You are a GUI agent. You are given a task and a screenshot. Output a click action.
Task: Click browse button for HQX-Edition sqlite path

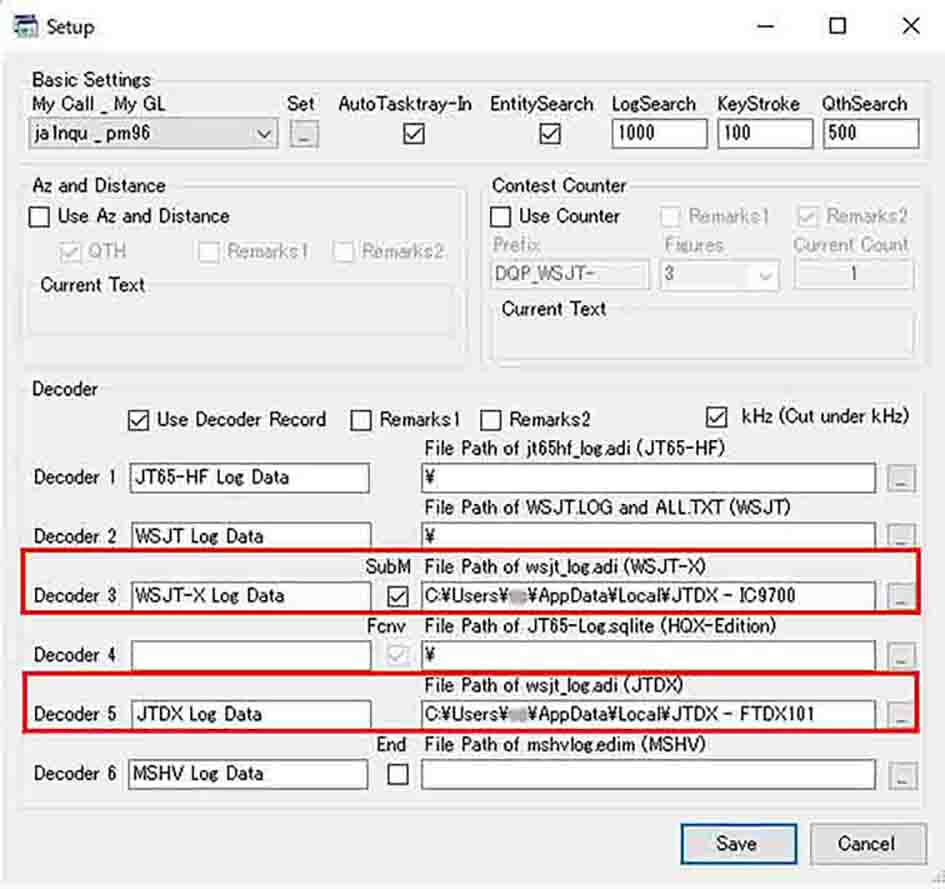pyautogui.click(x=901, y=656)
